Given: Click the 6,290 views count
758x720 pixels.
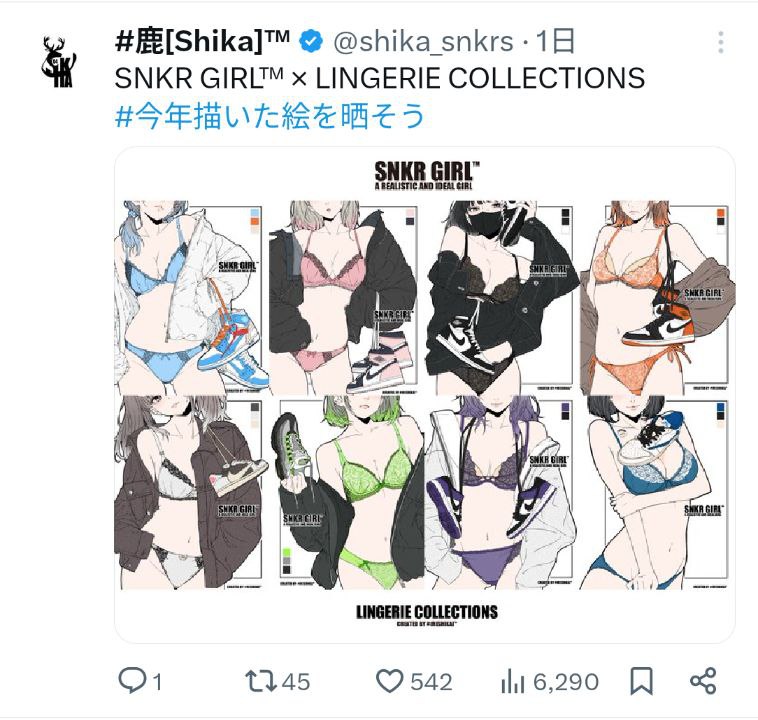Looking at the screenshot, I should coord(566,682).
